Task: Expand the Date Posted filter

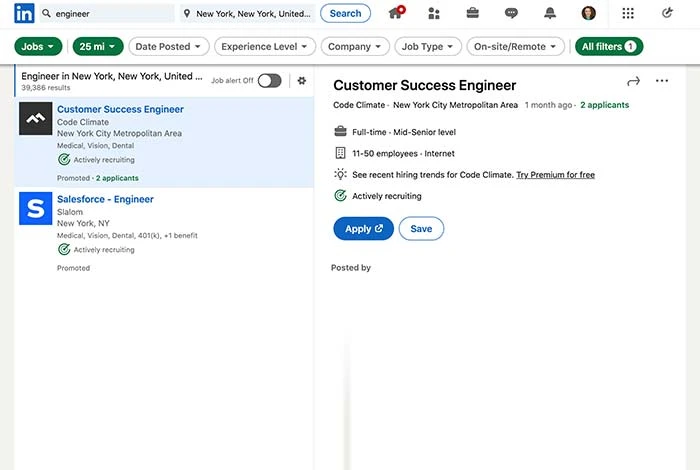Action: click(169, 46)
